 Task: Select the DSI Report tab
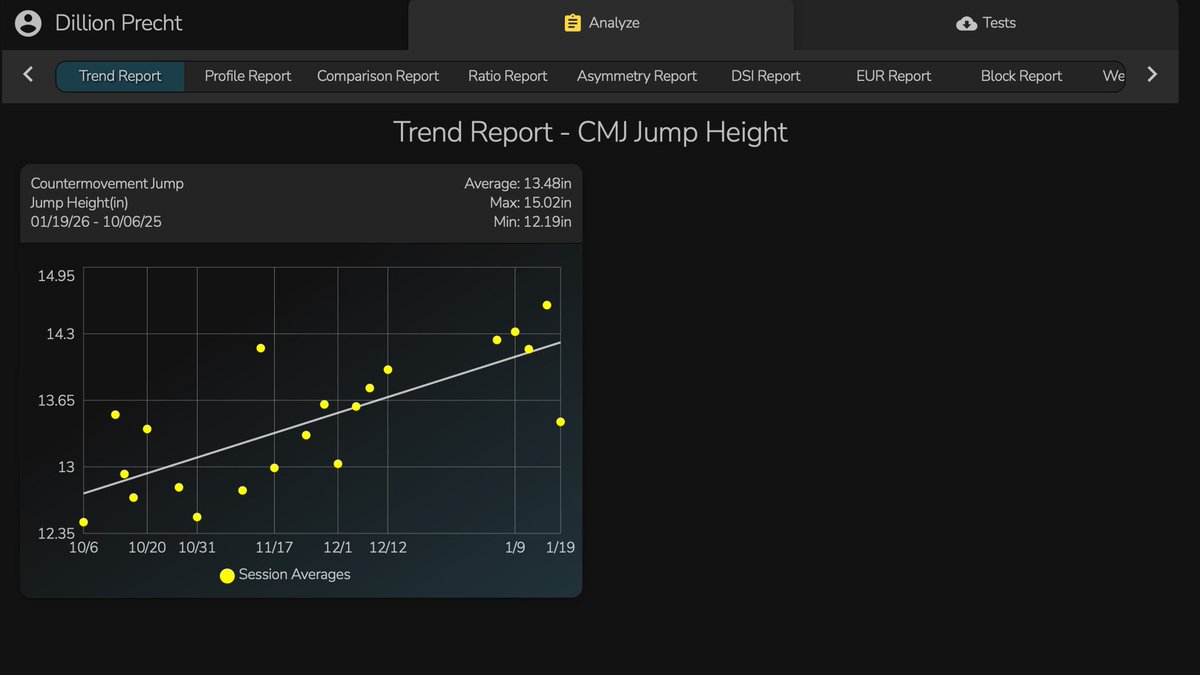[766, 76]
